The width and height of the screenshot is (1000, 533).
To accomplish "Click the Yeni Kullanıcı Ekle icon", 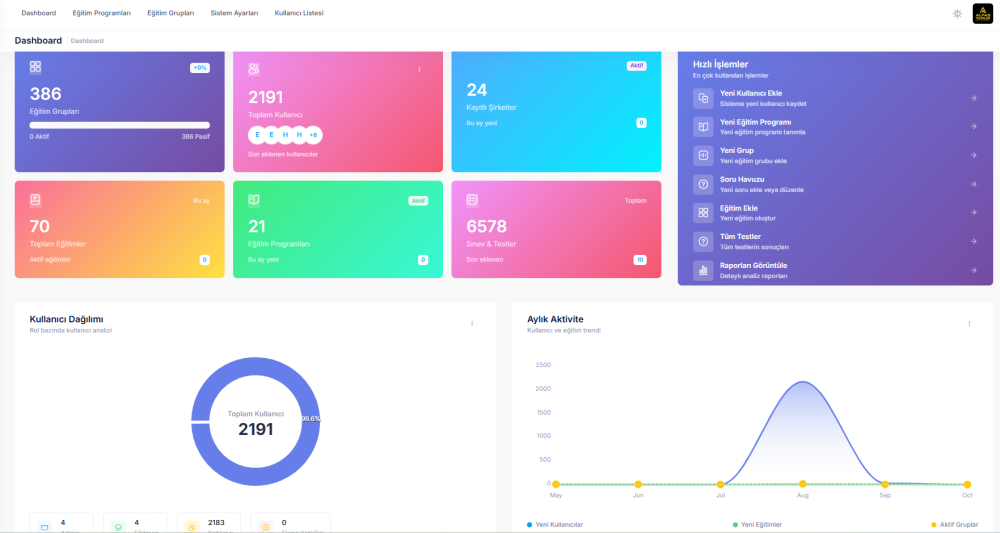I will coord(703,98).
